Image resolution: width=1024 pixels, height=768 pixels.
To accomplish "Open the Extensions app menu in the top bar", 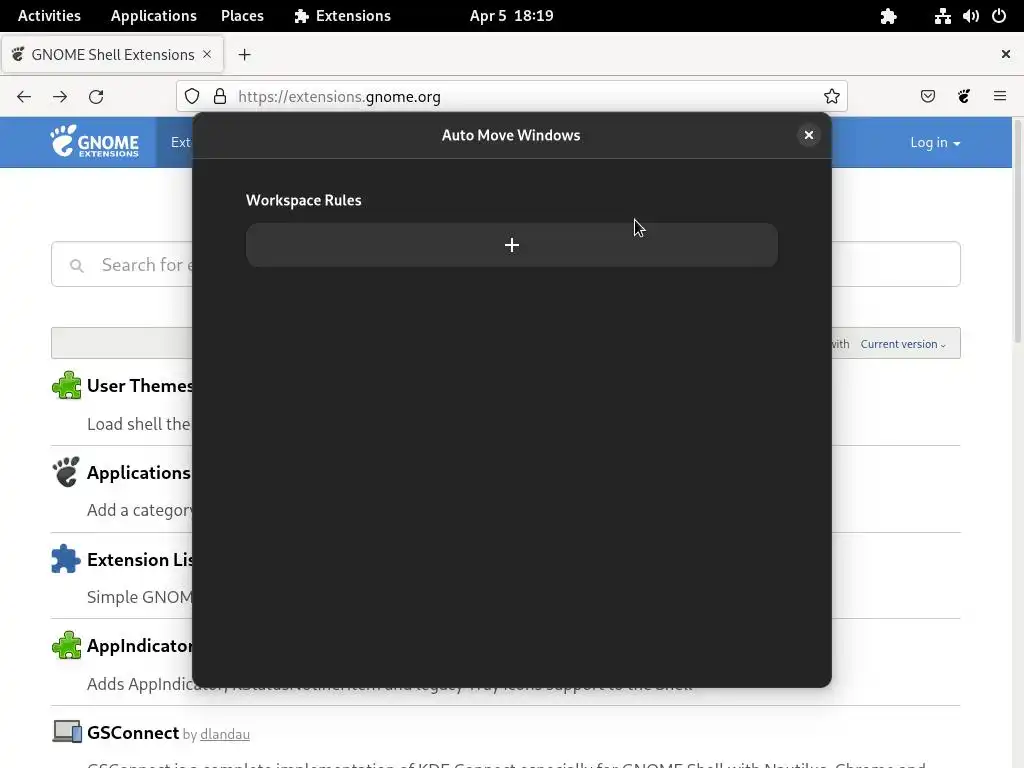I will pyautogui.click(x=342, y=16).
